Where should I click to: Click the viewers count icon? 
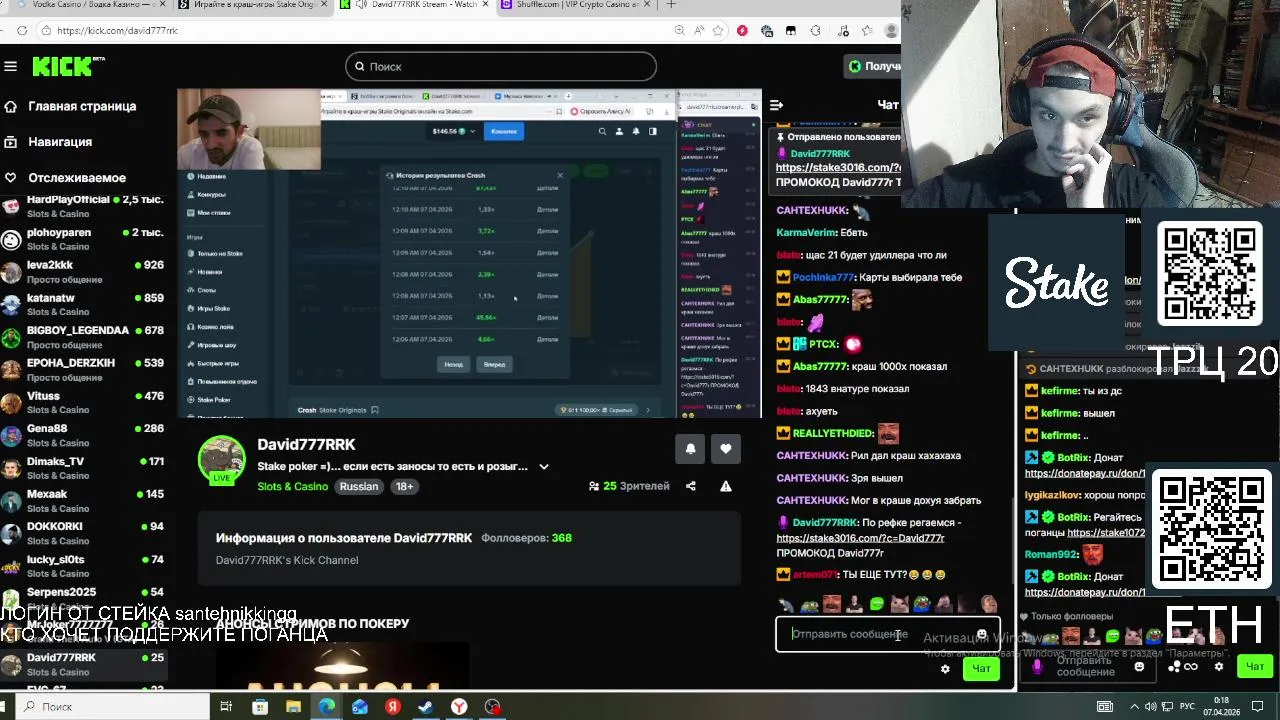[x=594, y=487]
